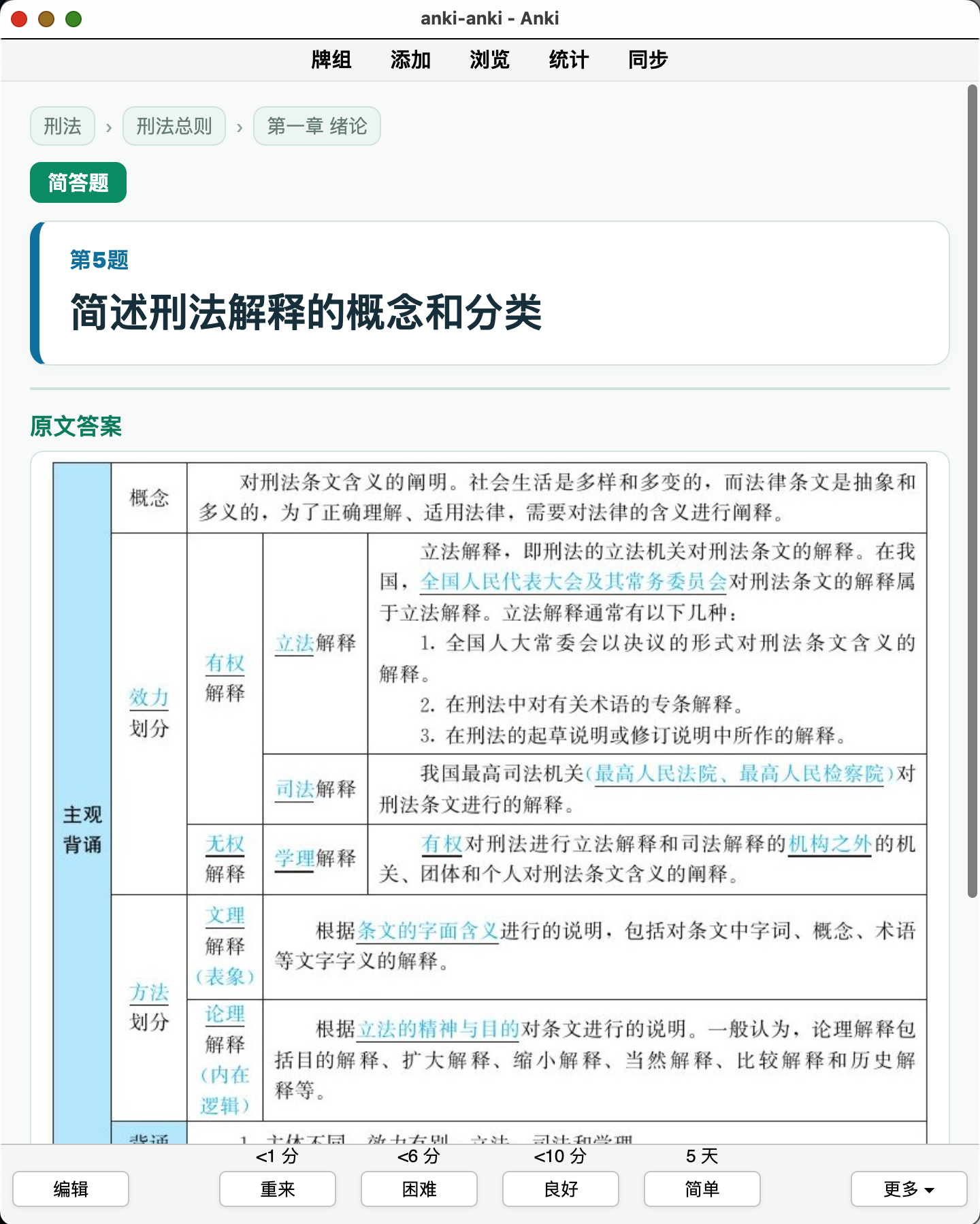Viewport: 980px width, 1224px height.
Task: Click the 原文答案 heading
Action: click(76, 426)
